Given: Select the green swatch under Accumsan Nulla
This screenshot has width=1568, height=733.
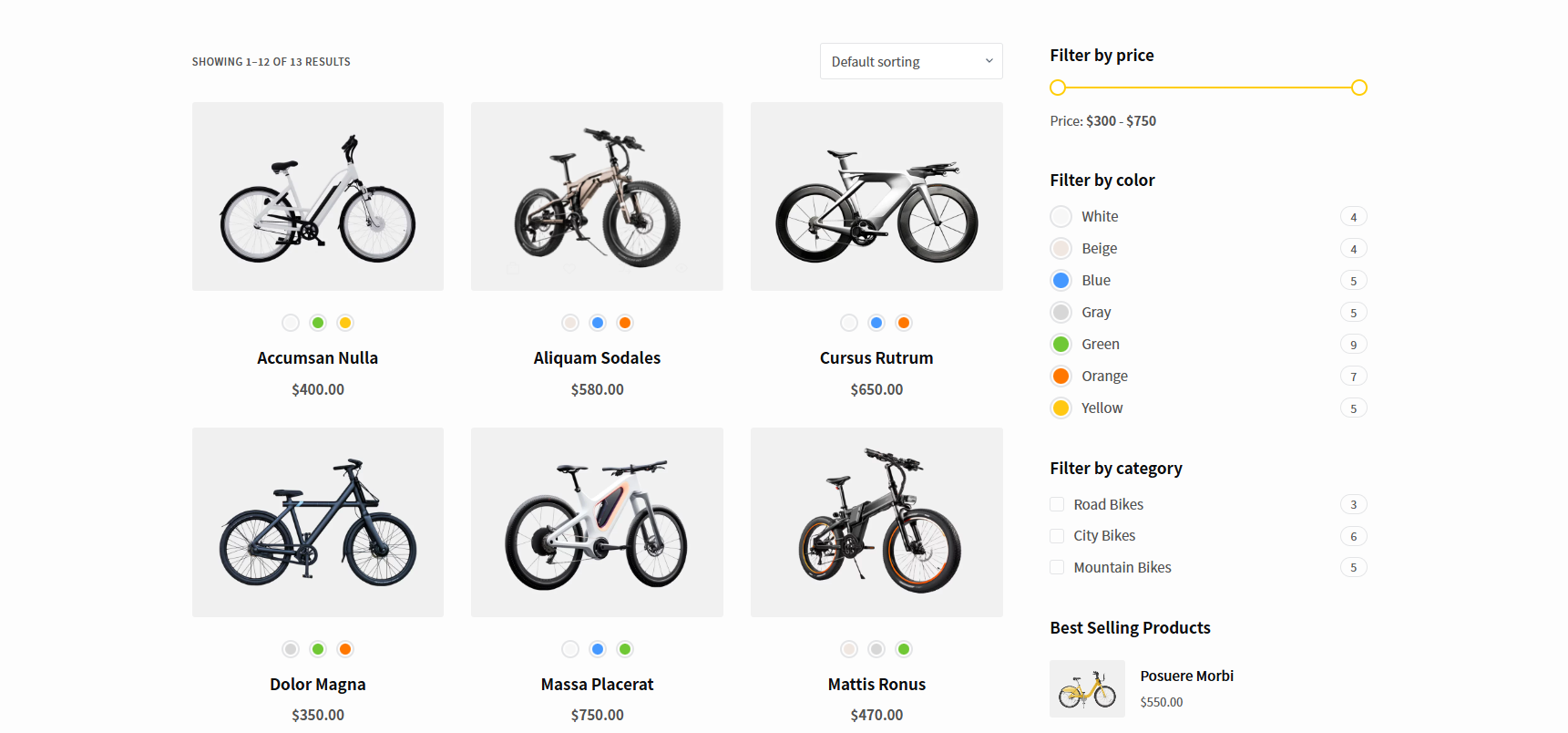Looking at the screenshot, I should click(x=318, y=323).
